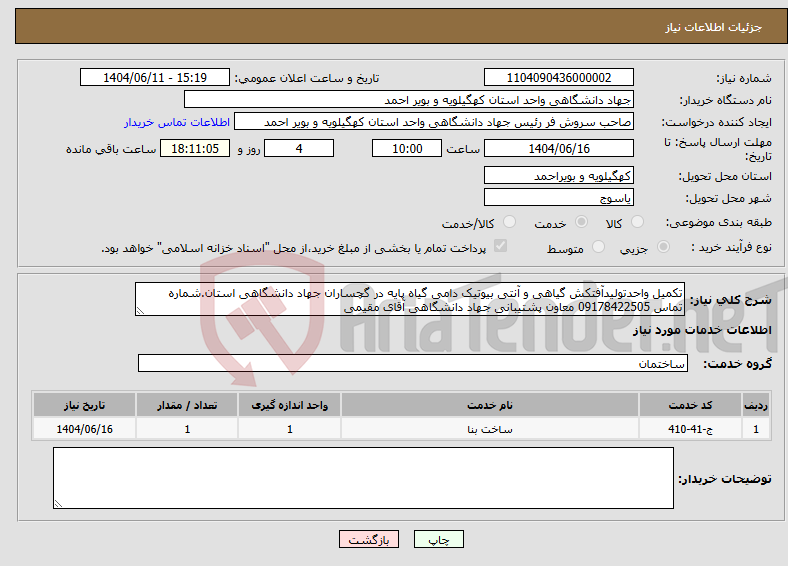Click the استان محل تحویل label
The height and width of the screenshot is (566, 788).
click(725, 176)
